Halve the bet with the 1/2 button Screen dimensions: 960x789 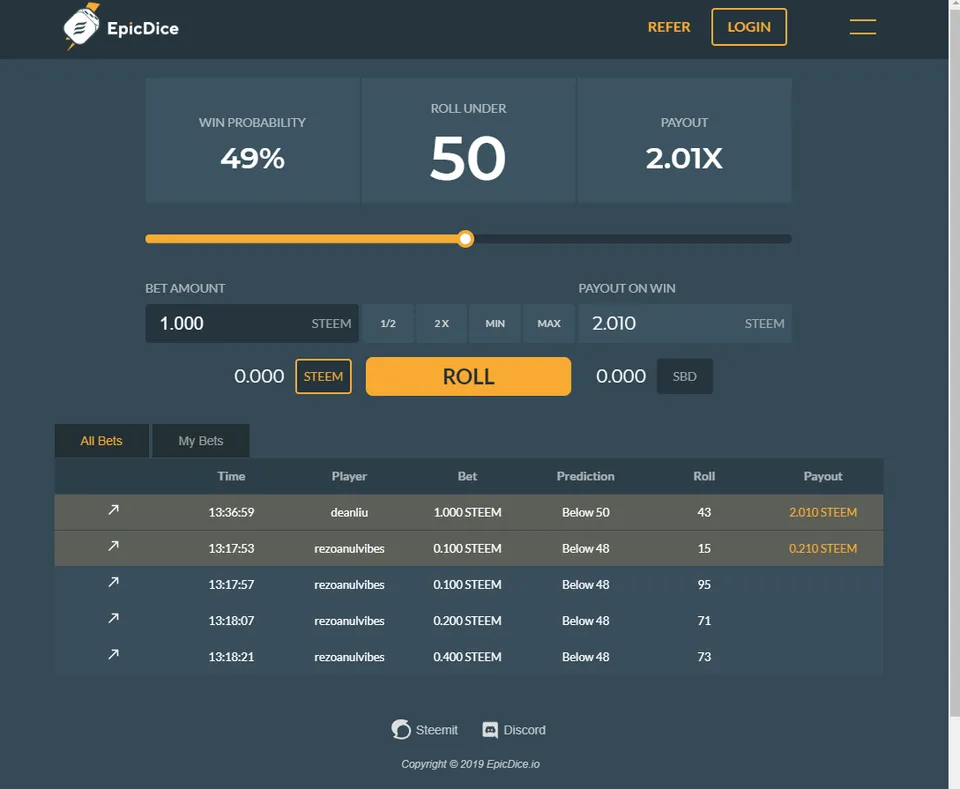(x=388, y=323)
